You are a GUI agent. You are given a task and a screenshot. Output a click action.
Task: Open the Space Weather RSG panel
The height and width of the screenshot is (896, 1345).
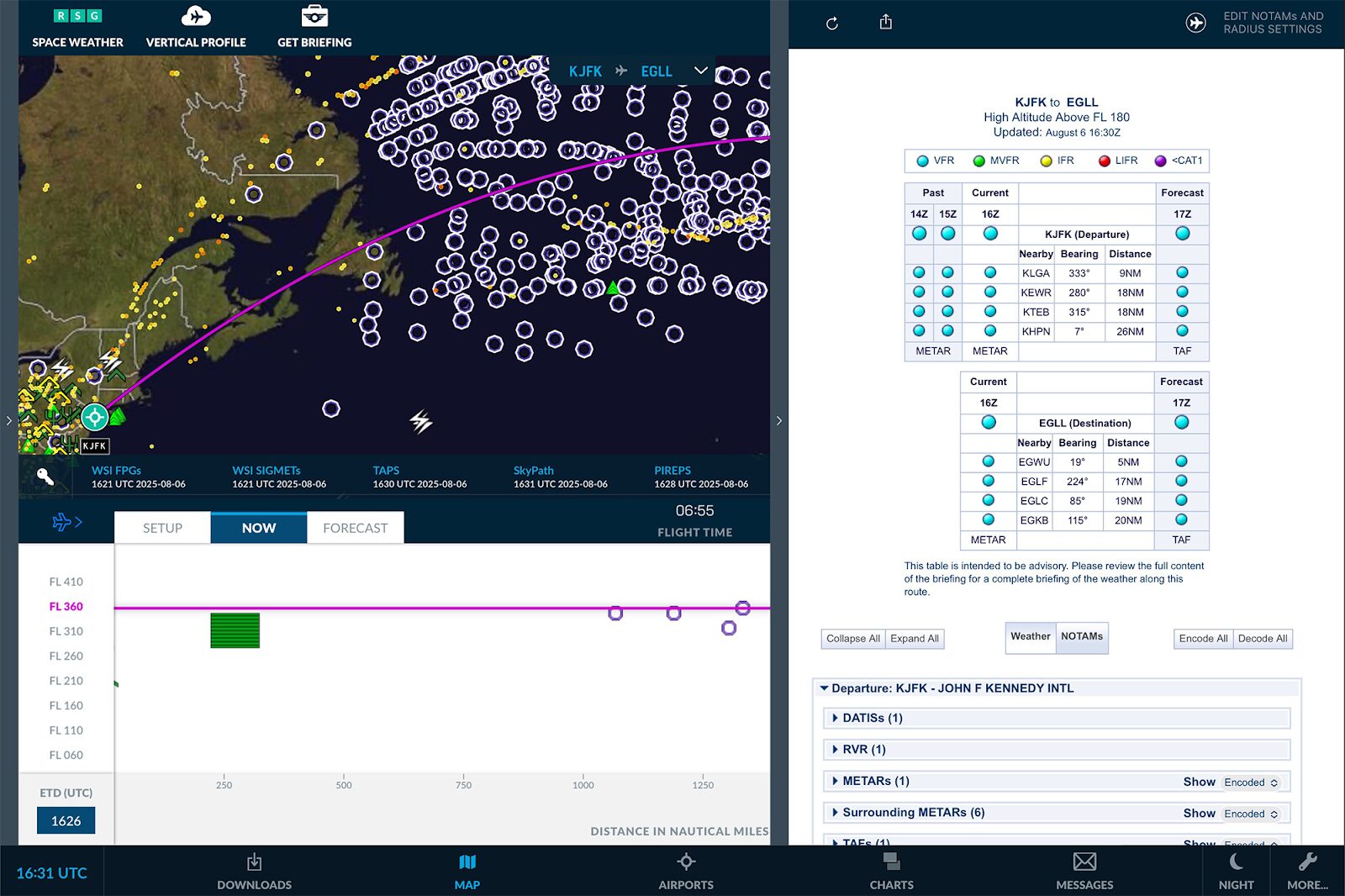click(x=77, y=28)
